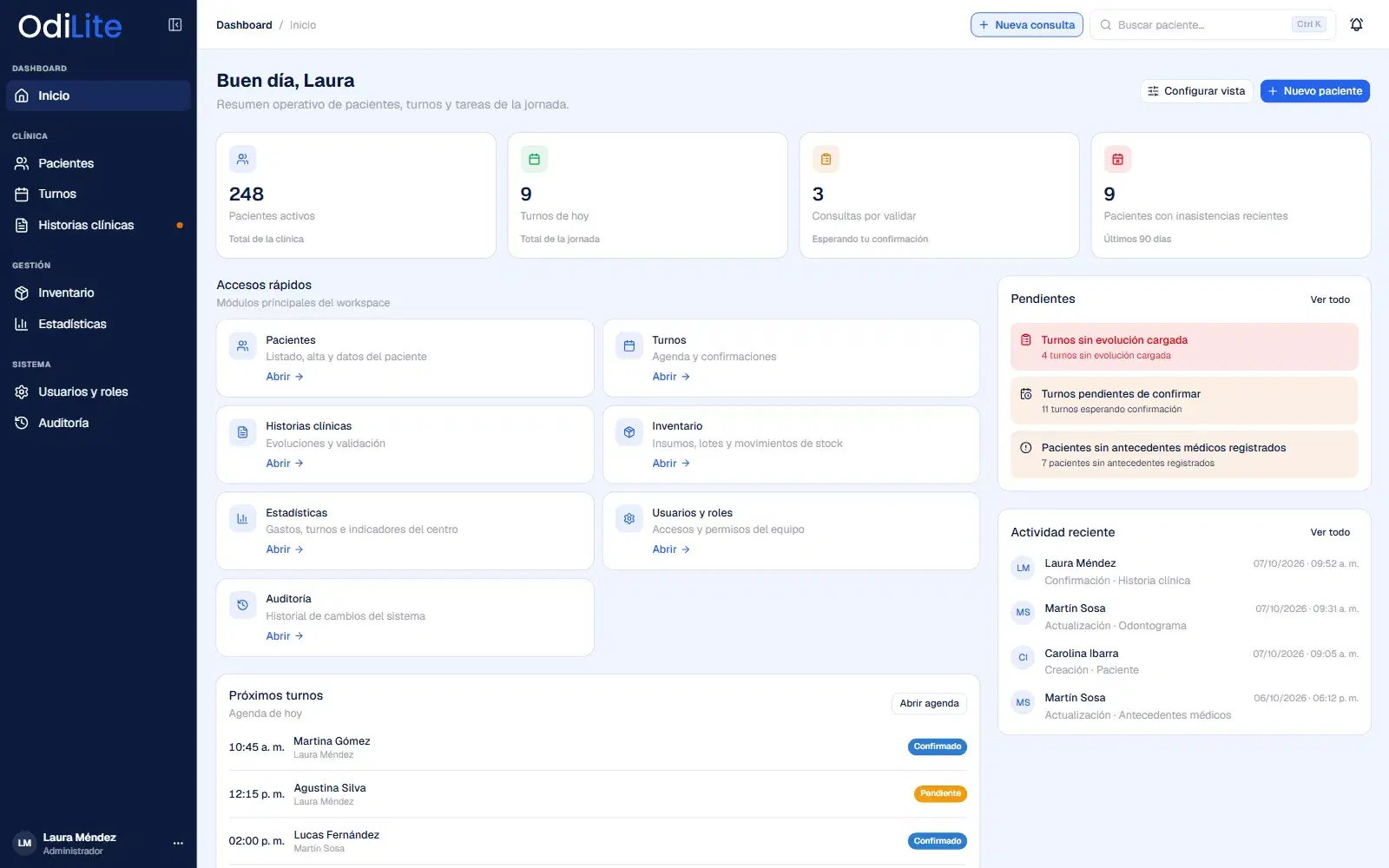
Task: Click Ver todo in Actividad reciente
Action: tap(1330, 532)
